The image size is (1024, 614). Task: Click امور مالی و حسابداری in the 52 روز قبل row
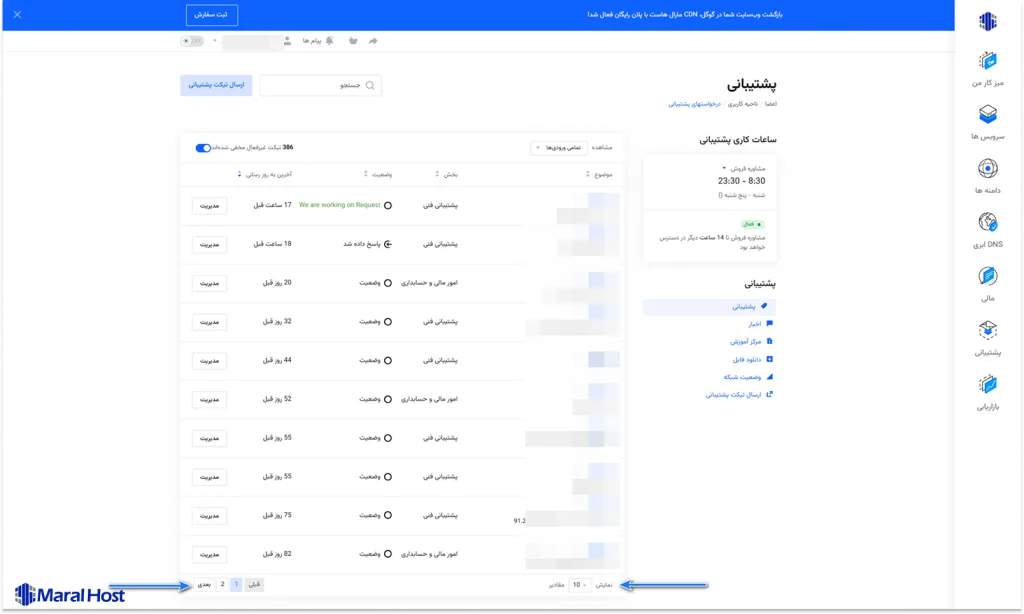click(430, 399)
